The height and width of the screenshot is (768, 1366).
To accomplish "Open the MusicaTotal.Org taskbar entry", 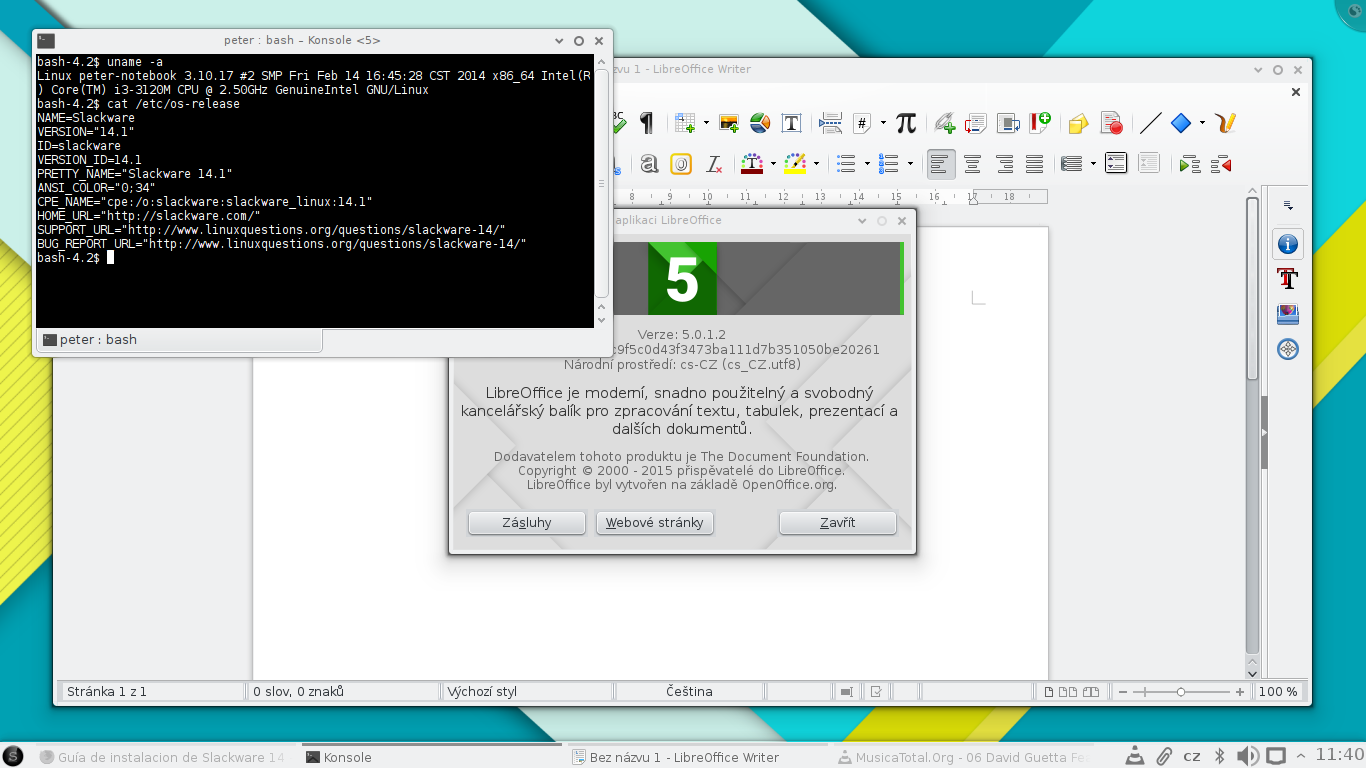I will pos(962,757).
